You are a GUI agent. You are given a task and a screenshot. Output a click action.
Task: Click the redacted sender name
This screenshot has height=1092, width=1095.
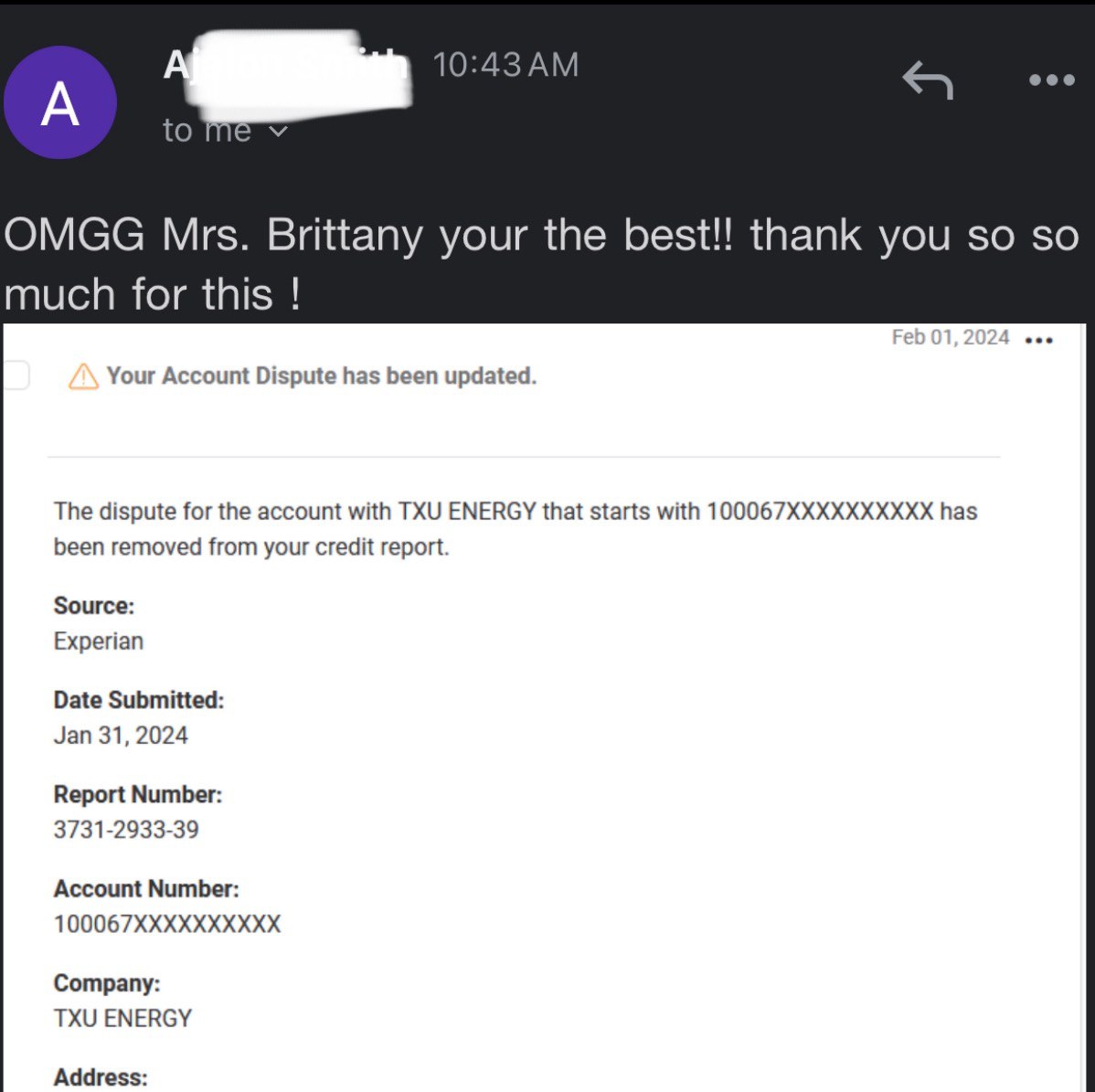tap(286, 69)
